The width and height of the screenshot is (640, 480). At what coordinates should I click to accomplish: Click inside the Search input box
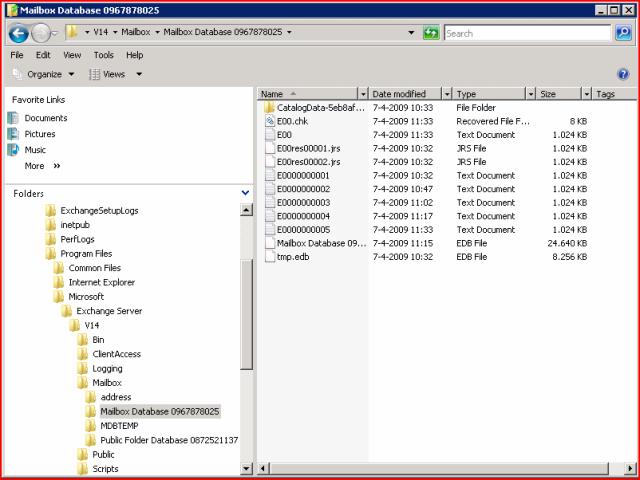tap(527, 33)
